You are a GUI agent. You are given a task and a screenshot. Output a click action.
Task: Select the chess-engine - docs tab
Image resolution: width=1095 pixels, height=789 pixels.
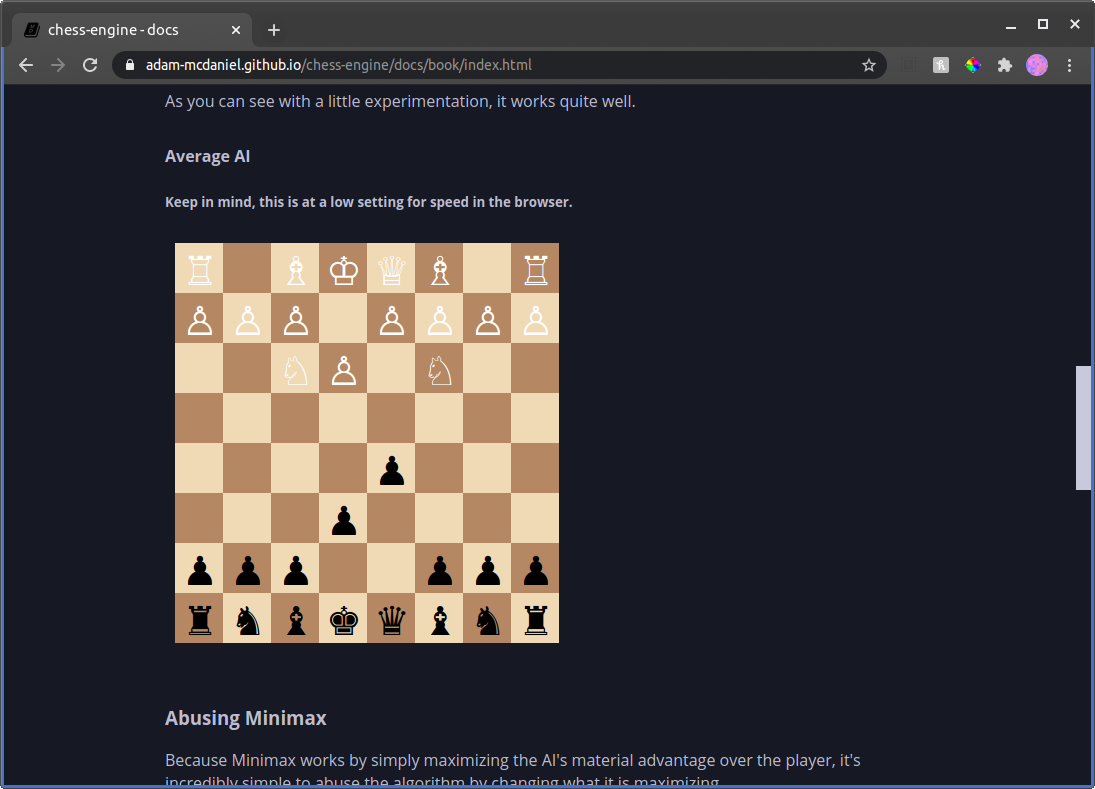pos(133,30)
